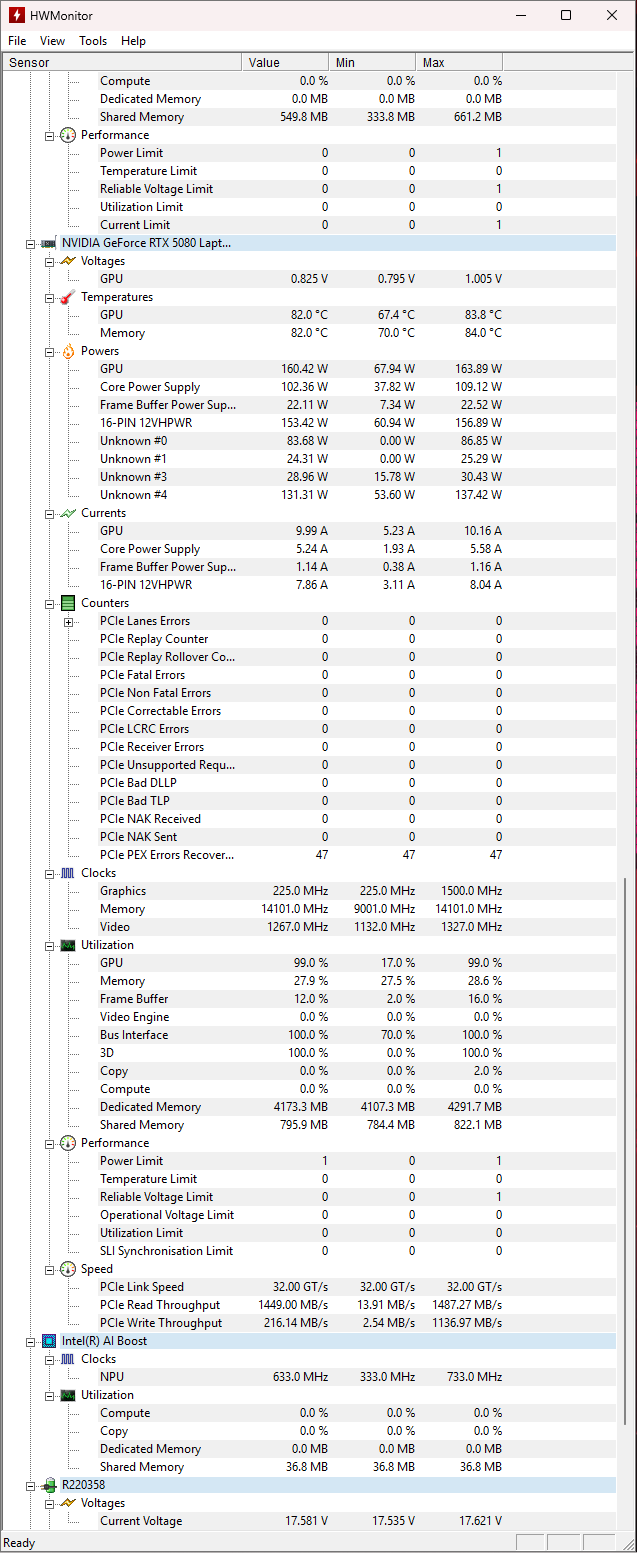Screen dimensions: 637x1553
Task: Click the Max column header
Action: [x=459, y=62]
